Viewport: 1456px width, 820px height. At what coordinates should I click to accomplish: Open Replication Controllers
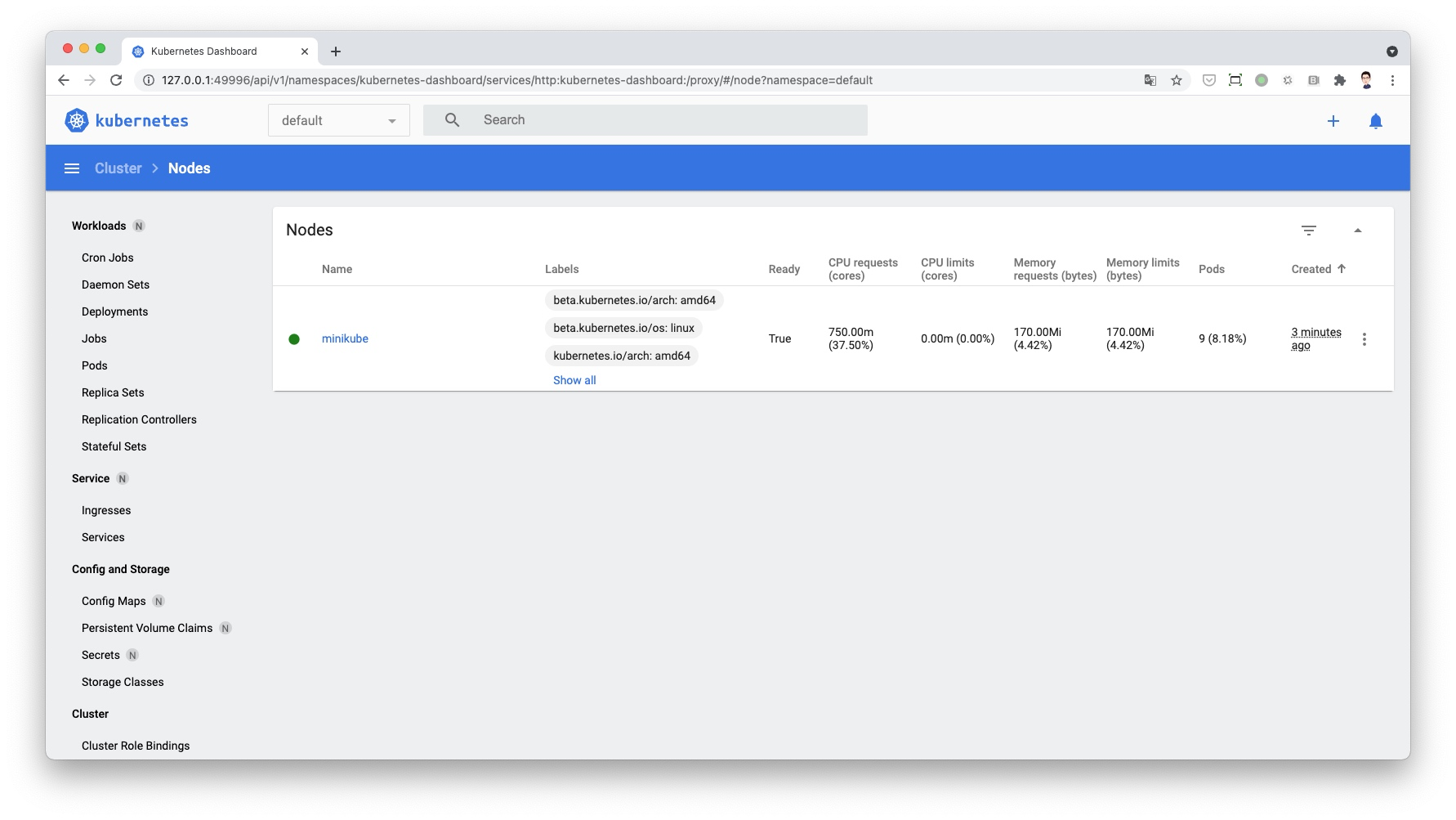coord(139,419)
